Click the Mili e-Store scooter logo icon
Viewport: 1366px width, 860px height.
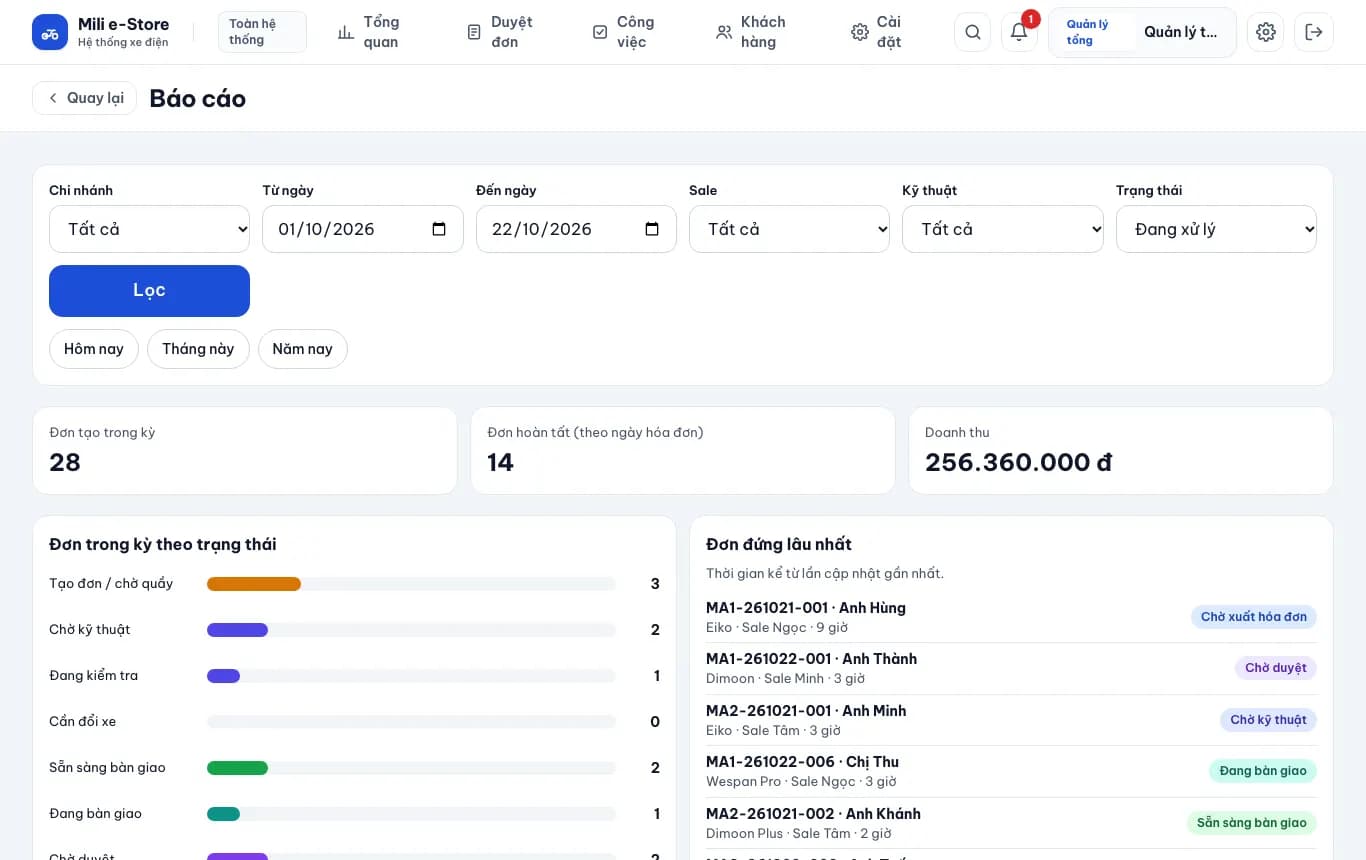[x=50, y=32]
